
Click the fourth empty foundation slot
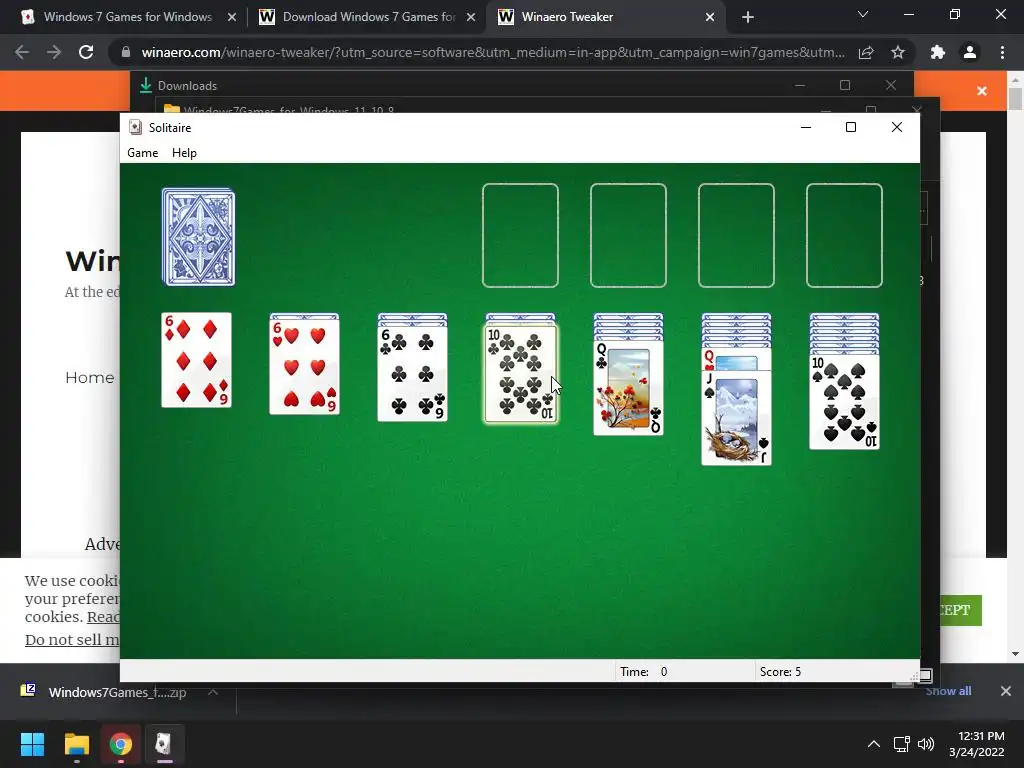point(844,235)
